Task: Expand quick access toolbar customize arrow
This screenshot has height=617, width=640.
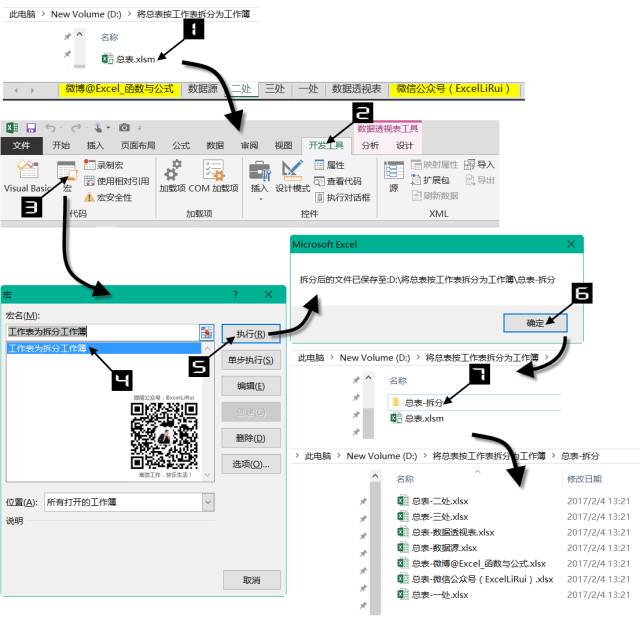Action: tap(140, 128)
